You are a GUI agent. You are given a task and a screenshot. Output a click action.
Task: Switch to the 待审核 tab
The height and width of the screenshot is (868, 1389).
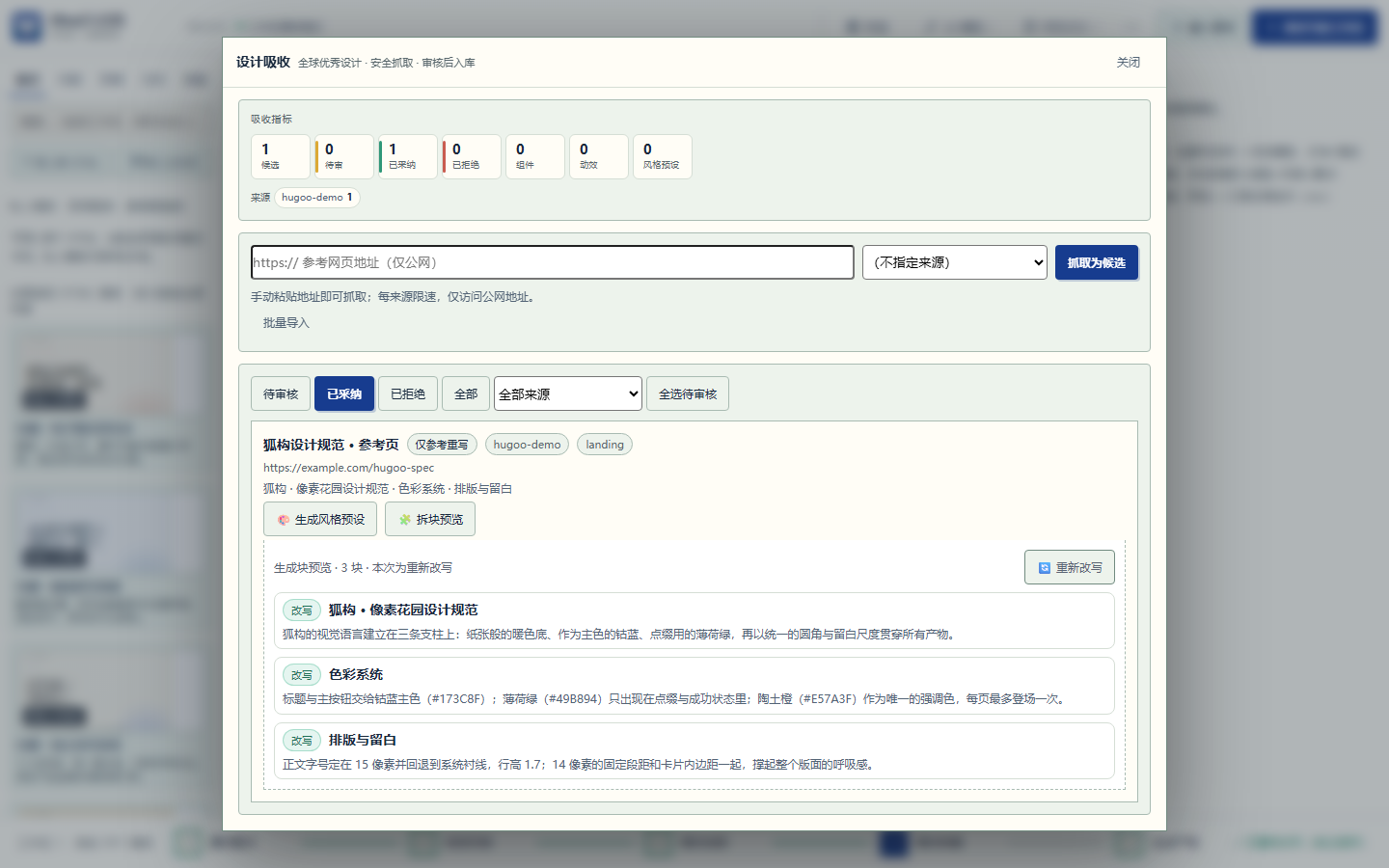click(281, 393)
